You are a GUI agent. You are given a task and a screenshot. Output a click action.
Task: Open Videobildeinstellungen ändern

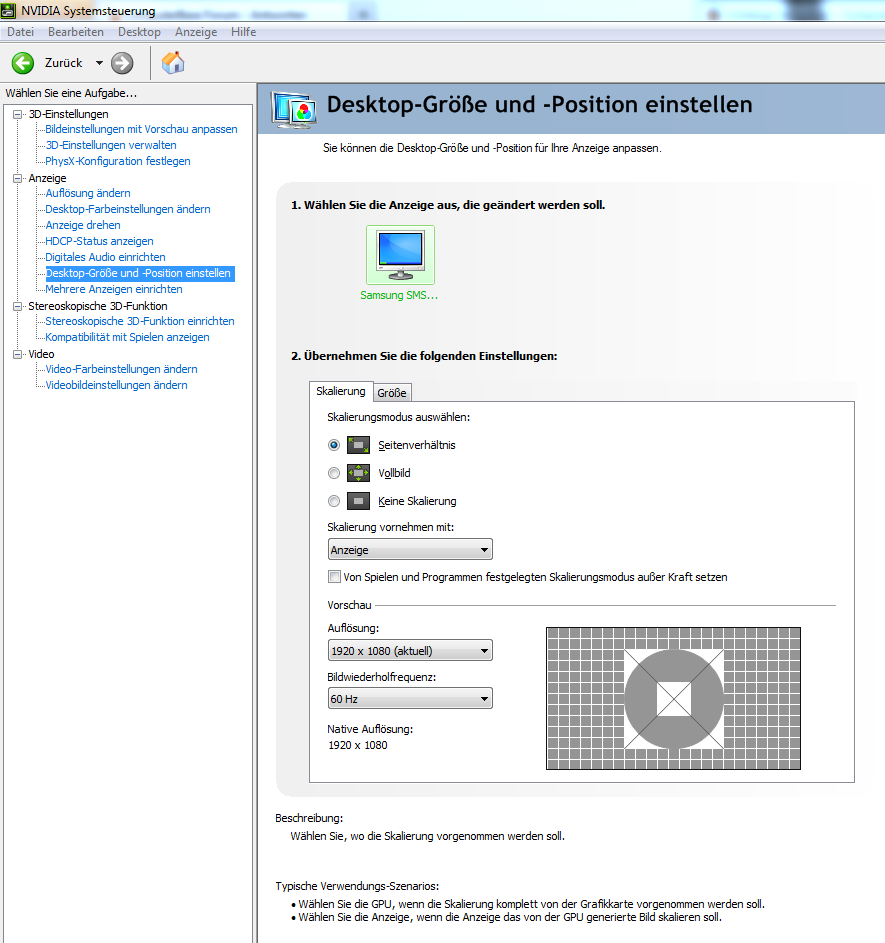click(117, 385)
